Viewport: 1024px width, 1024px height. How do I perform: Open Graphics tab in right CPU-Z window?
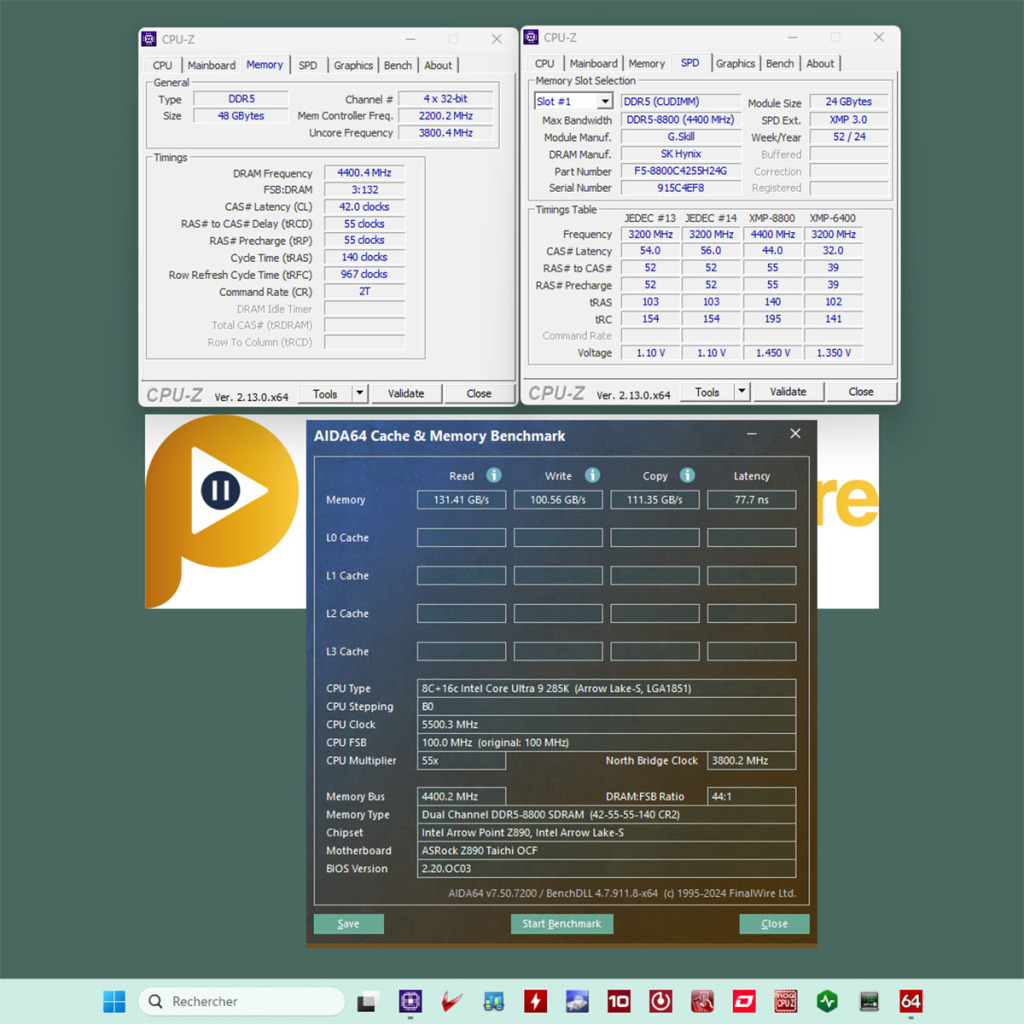(x=735, y=63)
